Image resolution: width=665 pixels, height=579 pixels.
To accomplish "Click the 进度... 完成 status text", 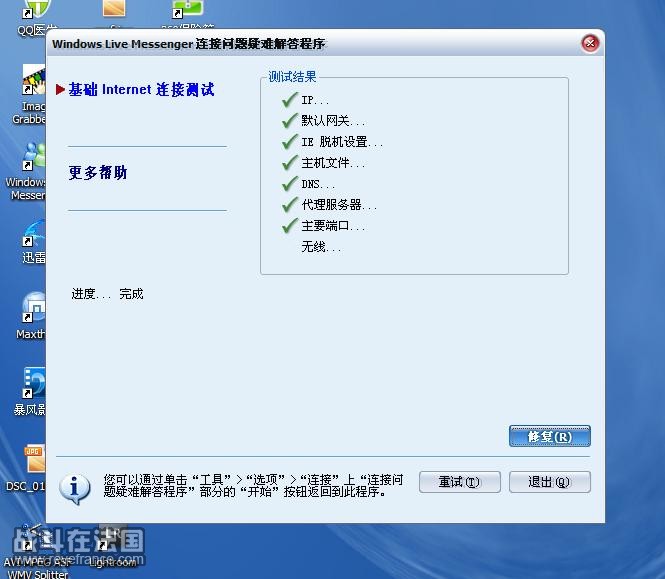I will (107, 294).
